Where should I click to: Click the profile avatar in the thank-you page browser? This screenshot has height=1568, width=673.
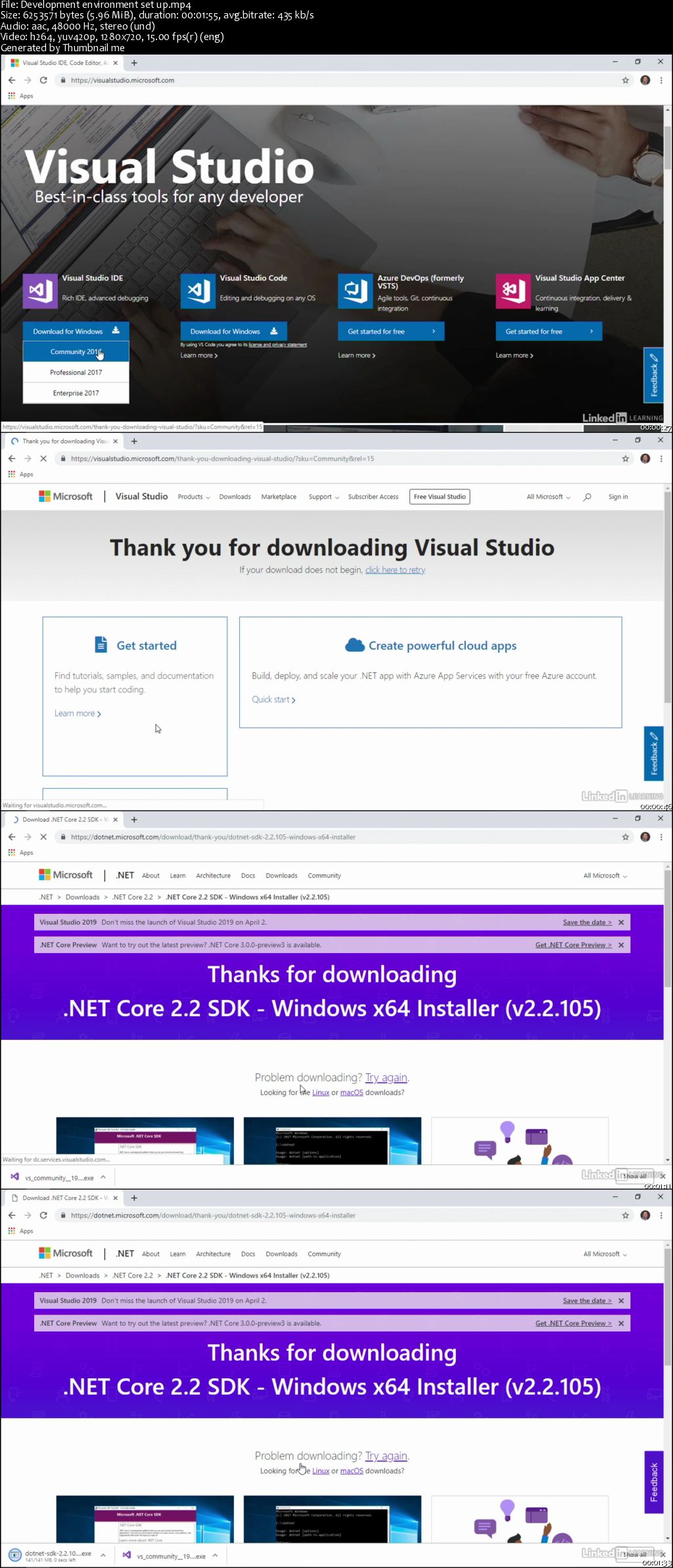[645, 459]
